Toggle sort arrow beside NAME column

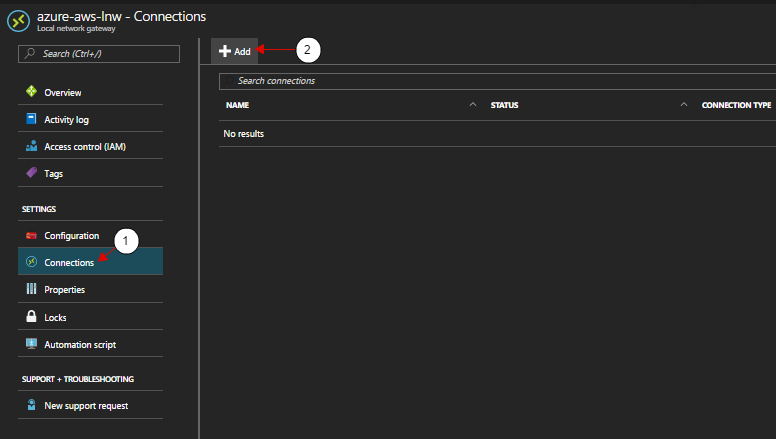pos(473,104)
